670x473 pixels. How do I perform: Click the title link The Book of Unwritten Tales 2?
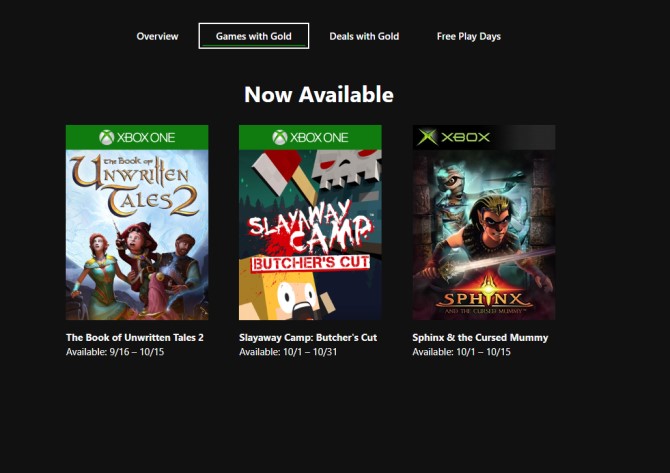135,338
